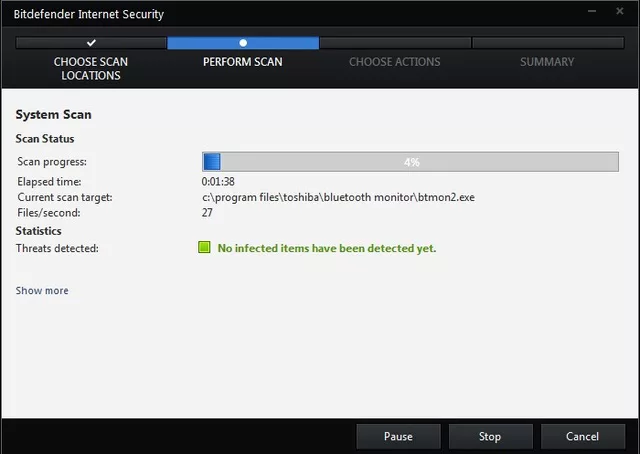The height and width of the screenshot is (454, 640).
Task: Open the Show more link
Action: (42, 291)
